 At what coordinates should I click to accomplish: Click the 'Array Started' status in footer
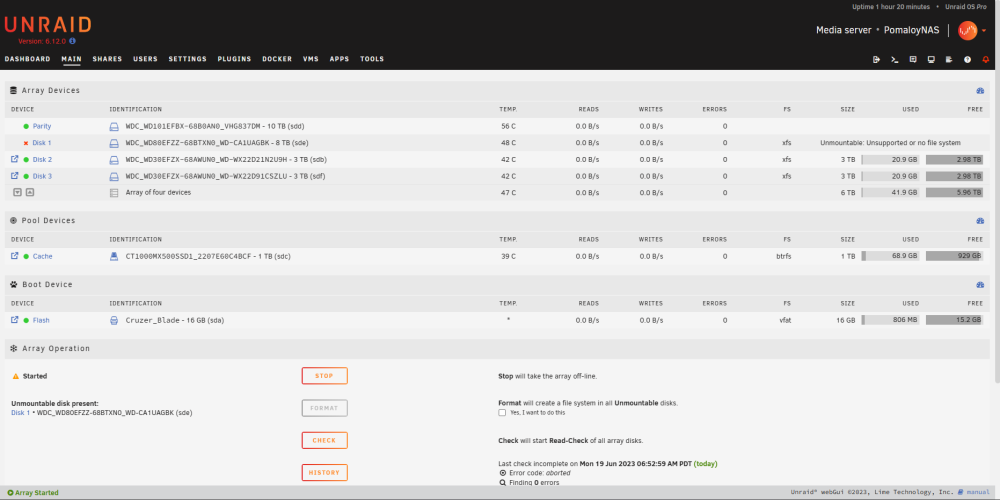(33, 492)
